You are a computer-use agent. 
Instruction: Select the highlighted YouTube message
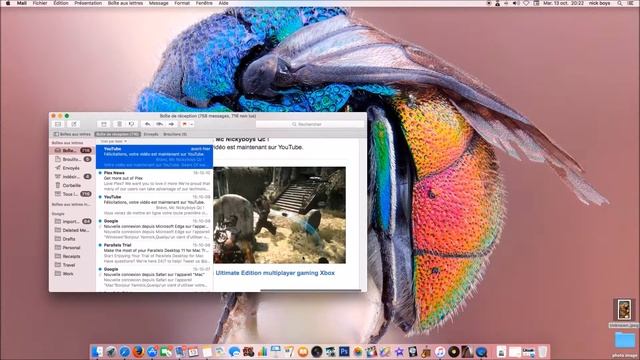[x=154, y=157]
